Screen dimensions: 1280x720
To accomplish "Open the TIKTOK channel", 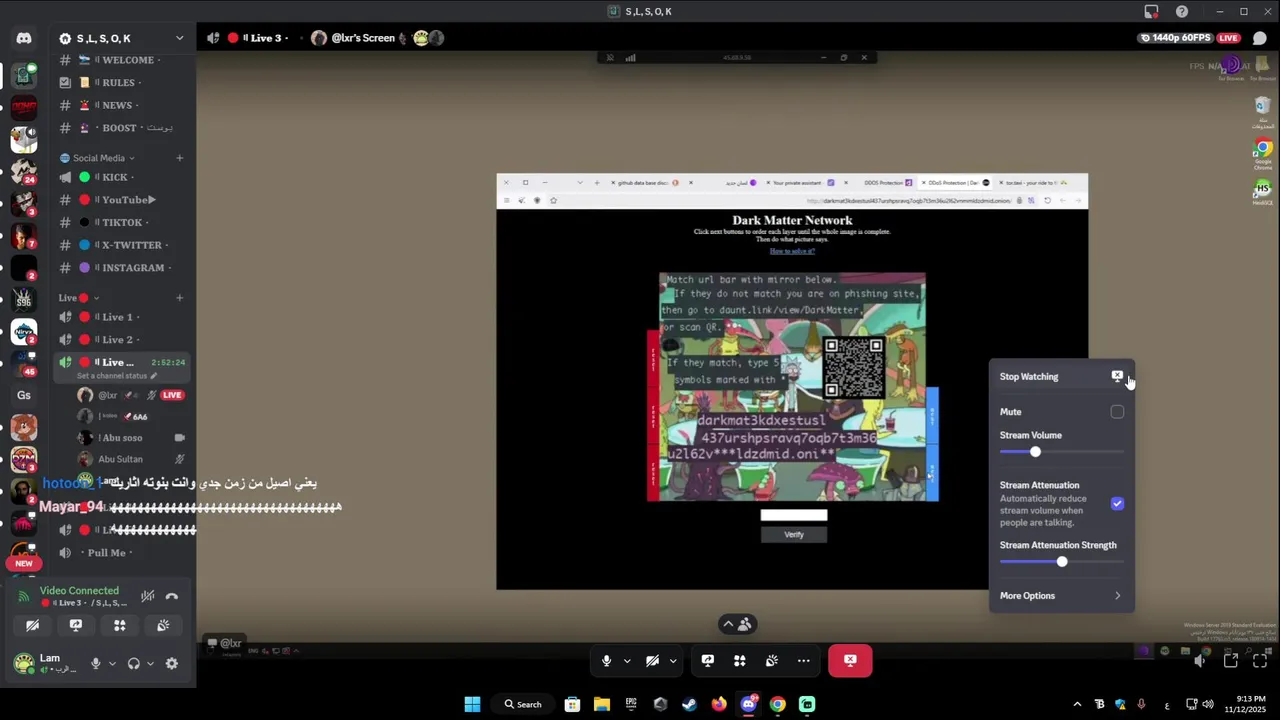I will click(x=122, y=223).
